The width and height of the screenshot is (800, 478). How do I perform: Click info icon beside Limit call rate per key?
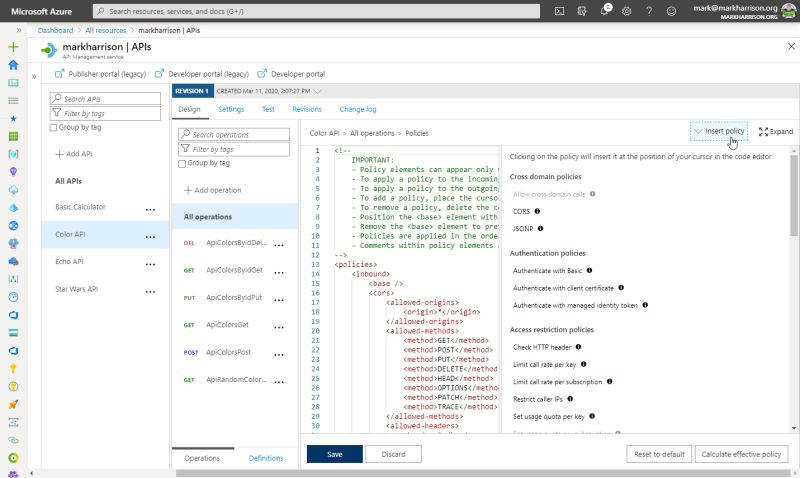pyautogui.click(x=584, y=364)
